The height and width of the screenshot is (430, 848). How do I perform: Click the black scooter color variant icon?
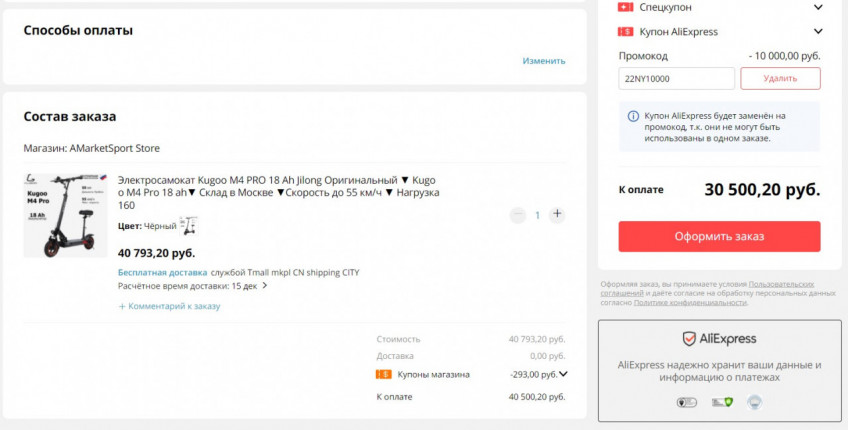[x=188, y=226]
